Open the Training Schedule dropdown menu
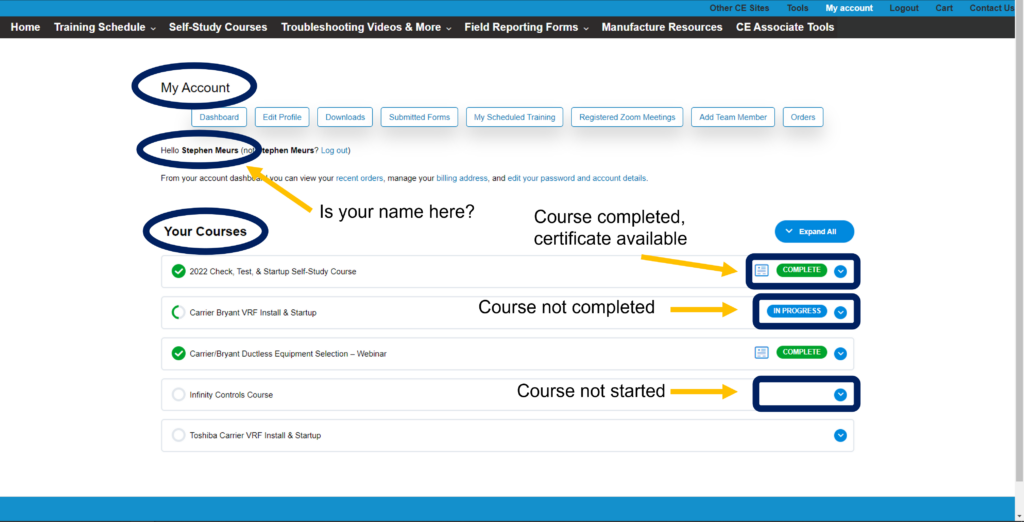 [104, 27]
